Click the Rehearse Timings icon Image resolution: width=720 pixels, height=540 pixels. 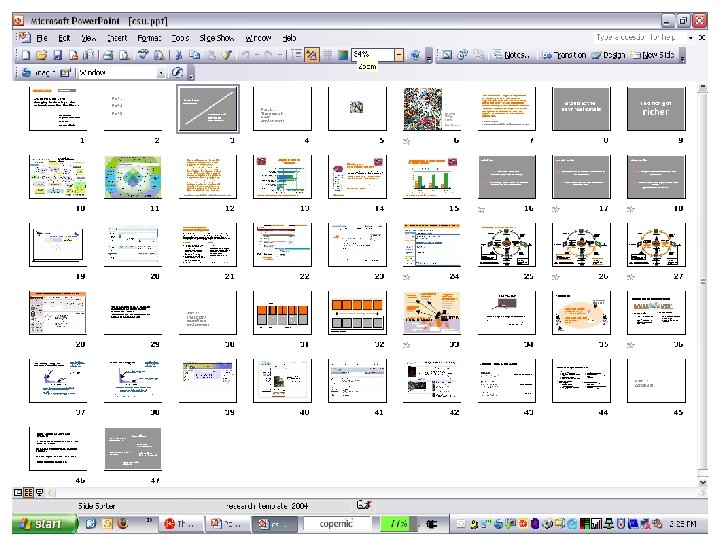462,55
